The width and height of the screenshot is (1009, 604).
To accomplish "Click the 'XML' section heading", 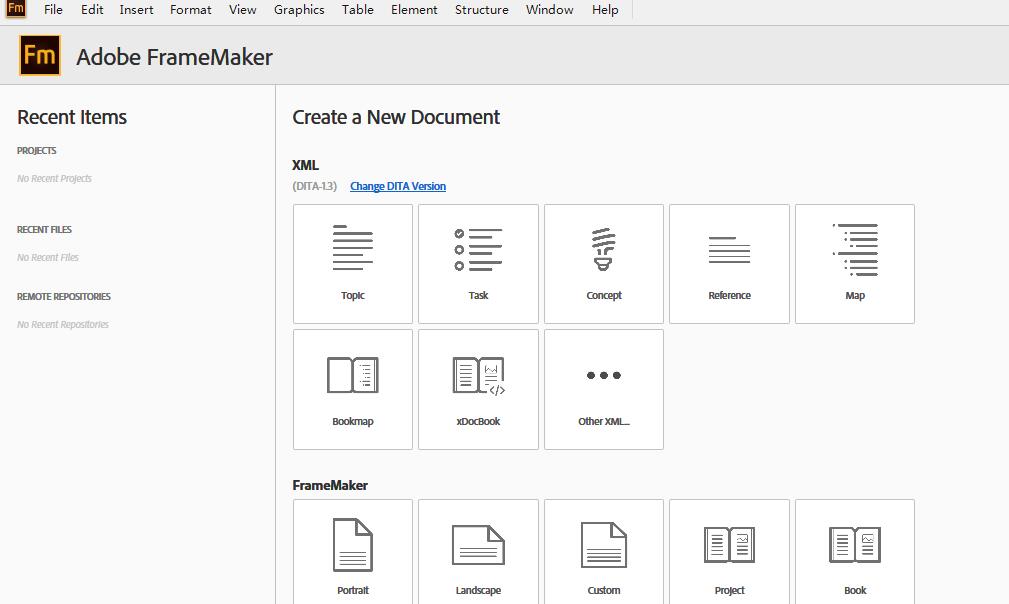I will 306,165.
